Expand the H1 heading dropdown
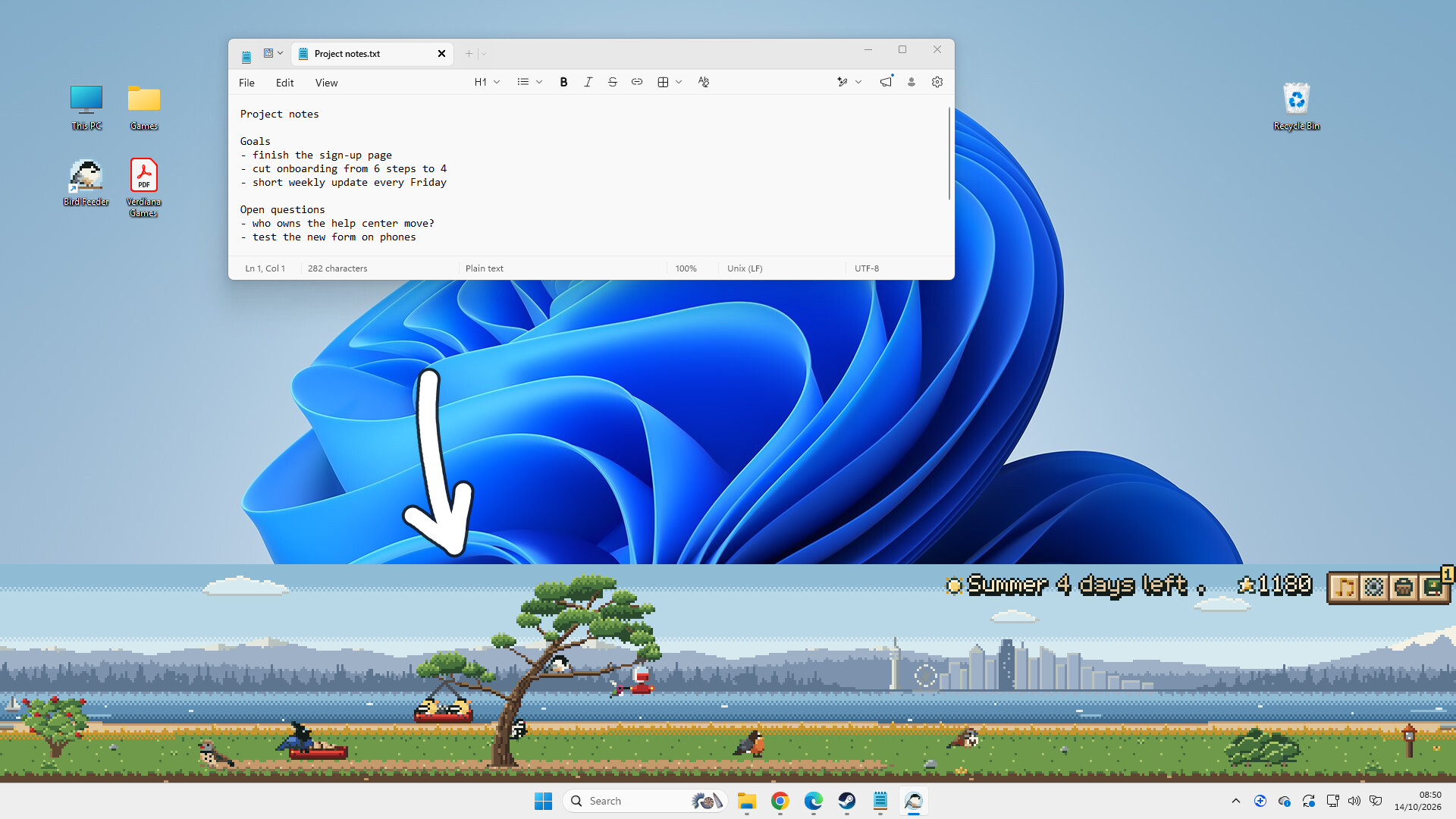This screenshot has height=819, width=1456. [487, 82]
